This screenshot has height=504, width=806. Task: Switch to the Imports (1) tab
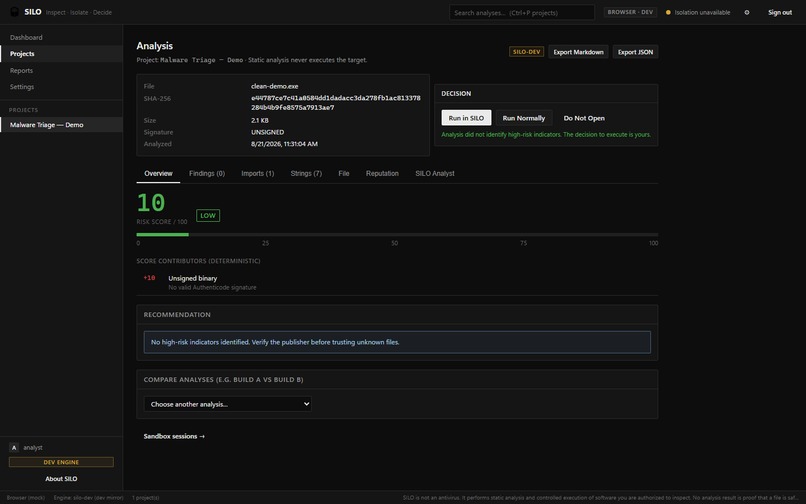coord(258,173)
